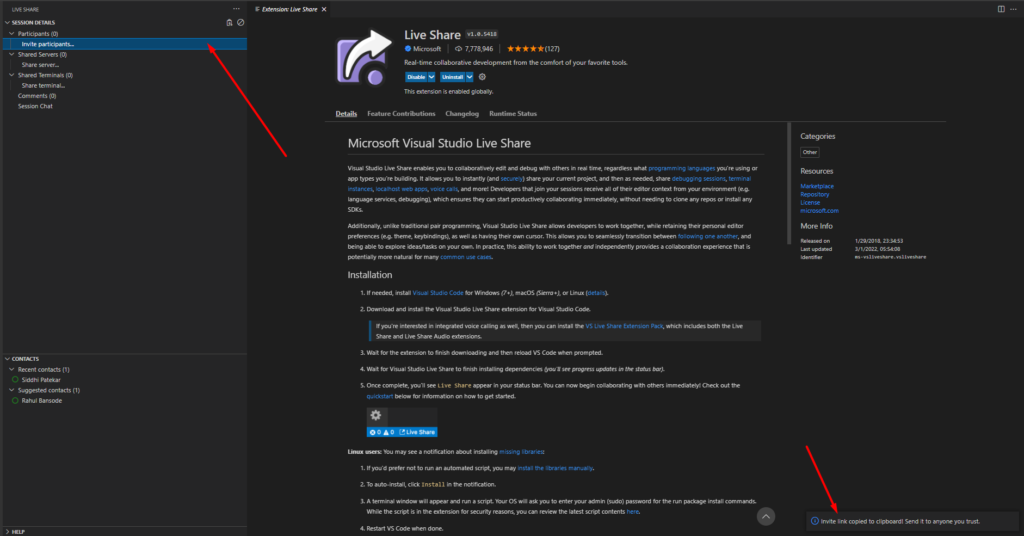1024x536 pixels.
Task: Collapse the Session Details section
Action: click(x=7, y=22)
